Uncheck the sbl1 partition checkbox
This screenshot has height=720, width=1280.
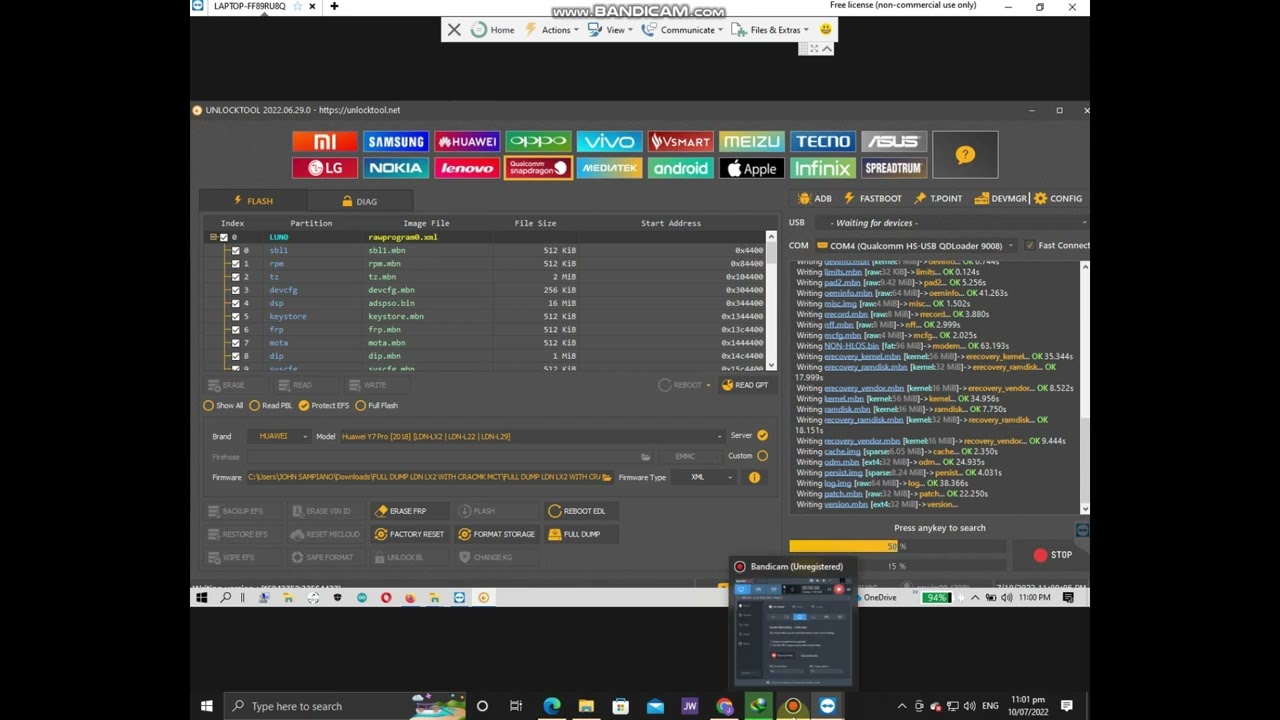tap(235, 251)
